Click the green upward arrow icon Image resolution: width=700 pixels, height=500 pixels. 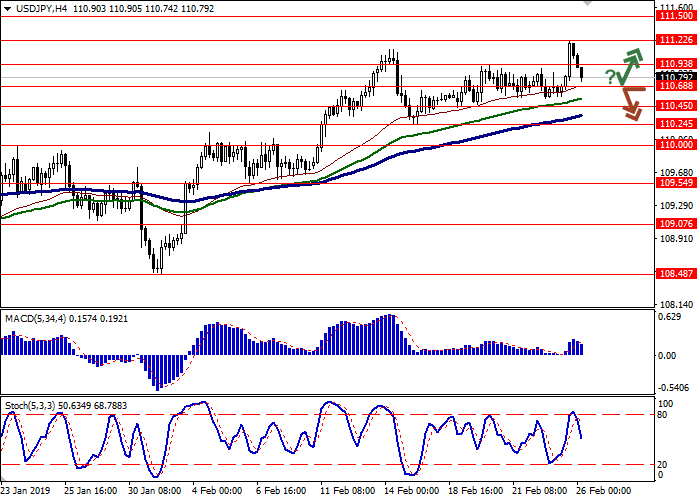(x=628, y=66)
